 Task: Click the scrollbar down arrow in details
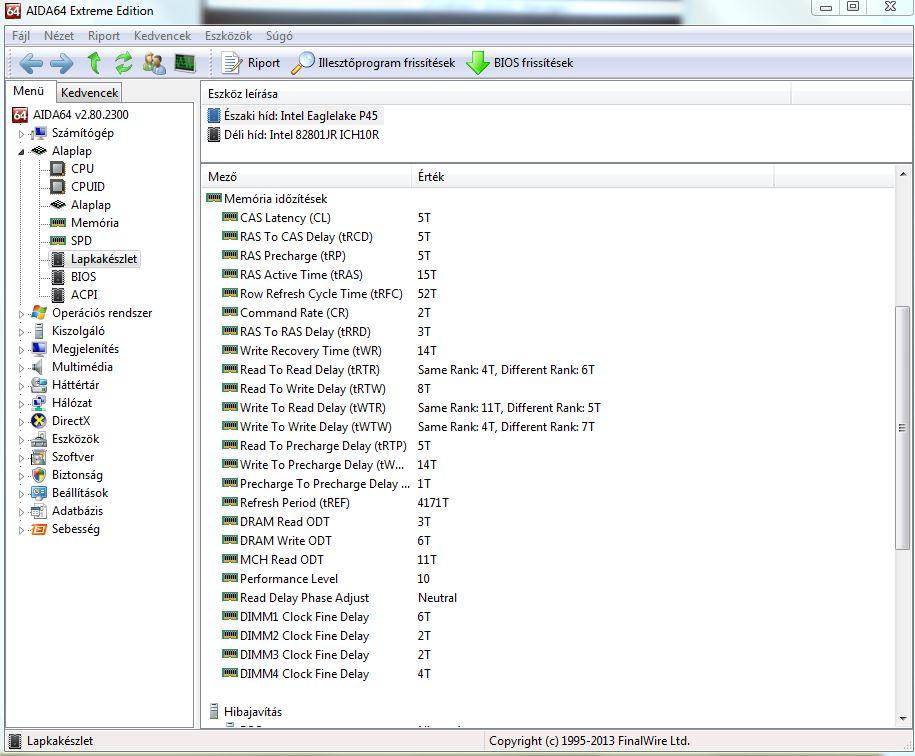[902, 719]
